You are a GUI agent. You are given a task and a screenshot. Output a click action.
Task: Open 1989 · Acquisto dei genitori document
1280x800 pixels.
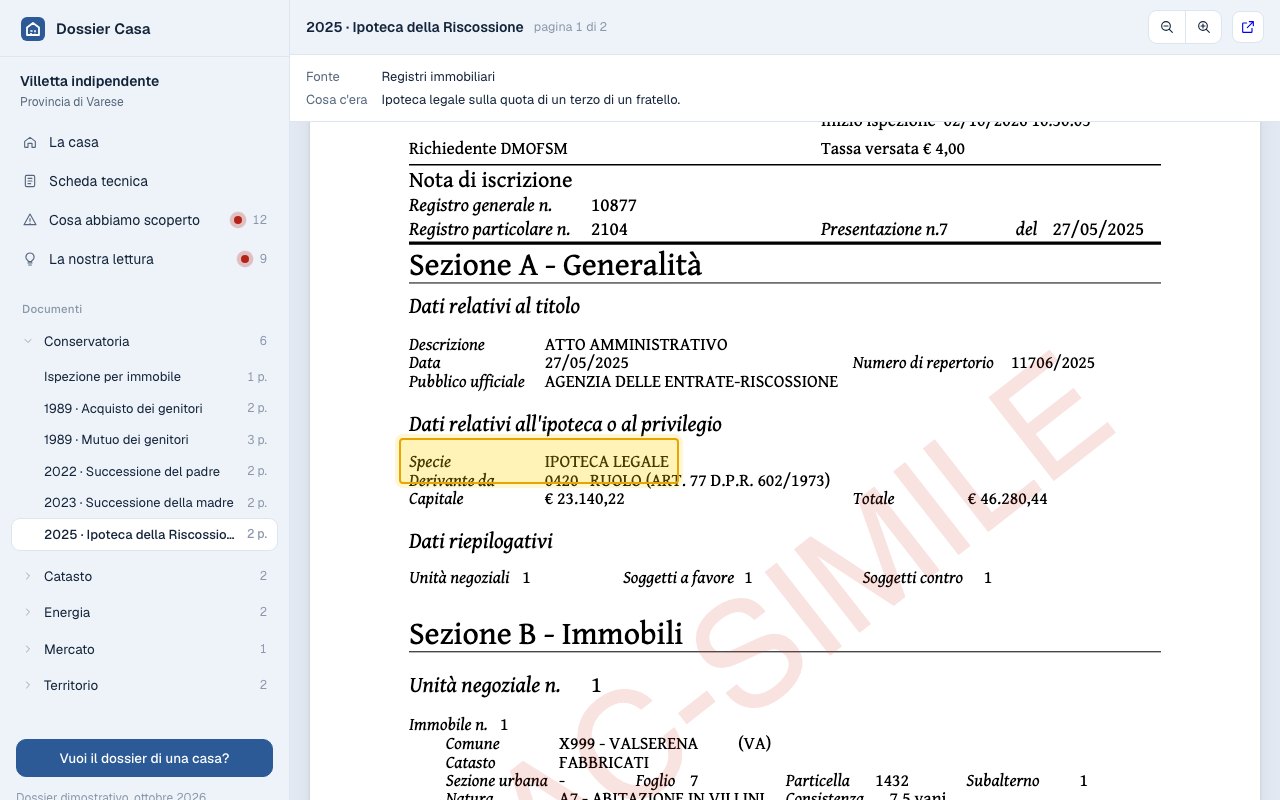(x=144, y=408)
